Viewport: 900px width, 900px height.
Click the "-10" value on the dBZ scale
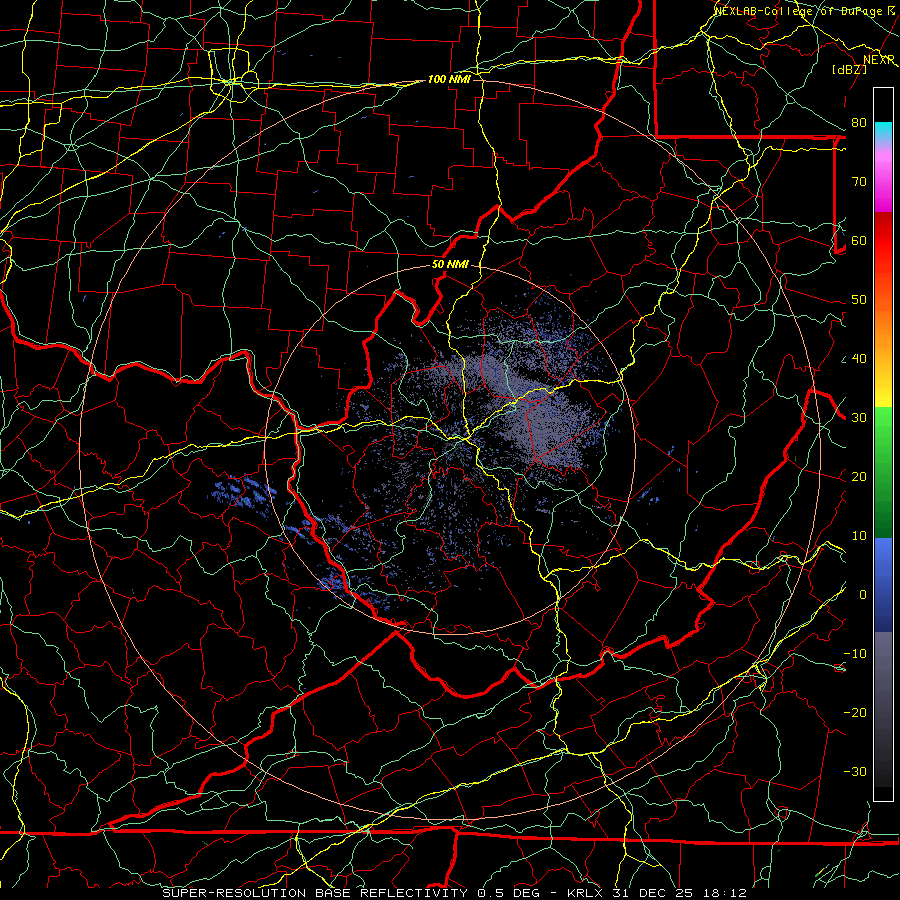[x=855, y=654]
